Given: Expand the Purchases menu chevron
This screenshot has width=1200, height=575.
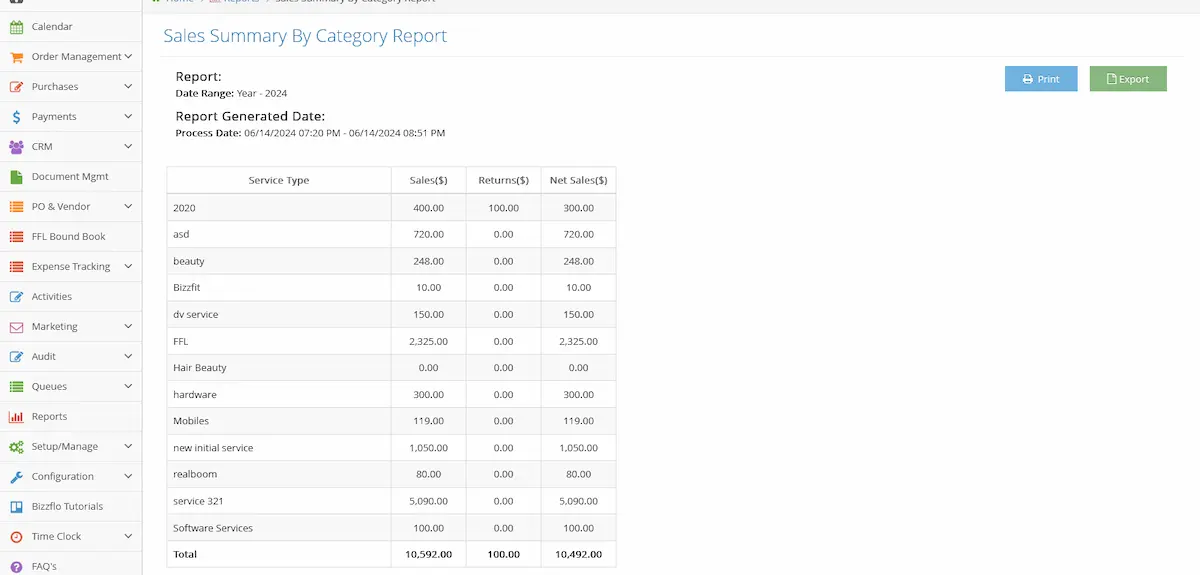Looking at the screenshot, I should pos(128,87).
